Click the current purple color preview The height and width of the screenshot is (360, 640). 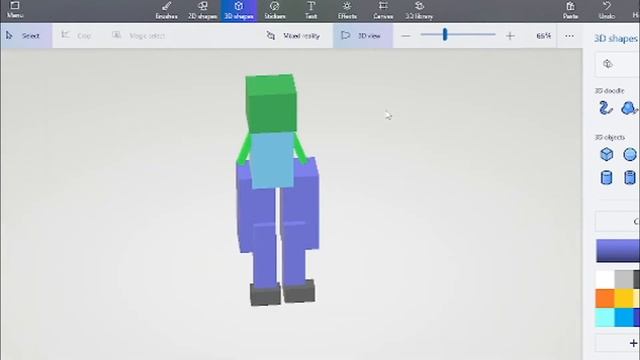pos(618,251)
